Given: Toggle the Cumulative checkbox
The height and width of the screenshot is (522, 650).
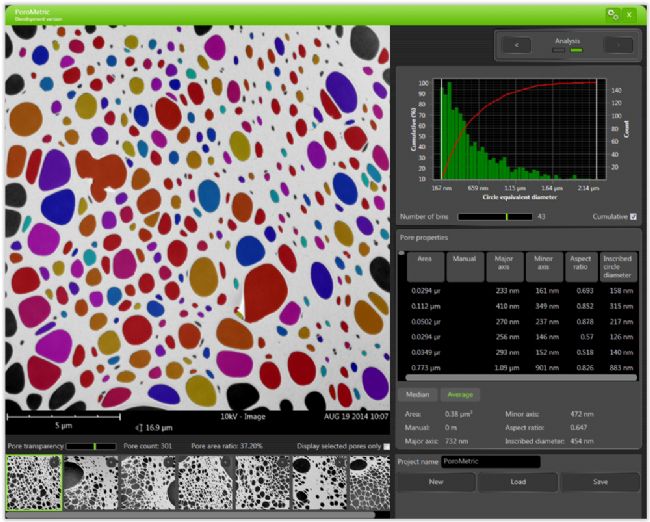Looking at the screenshot, I should coord(632,216).
